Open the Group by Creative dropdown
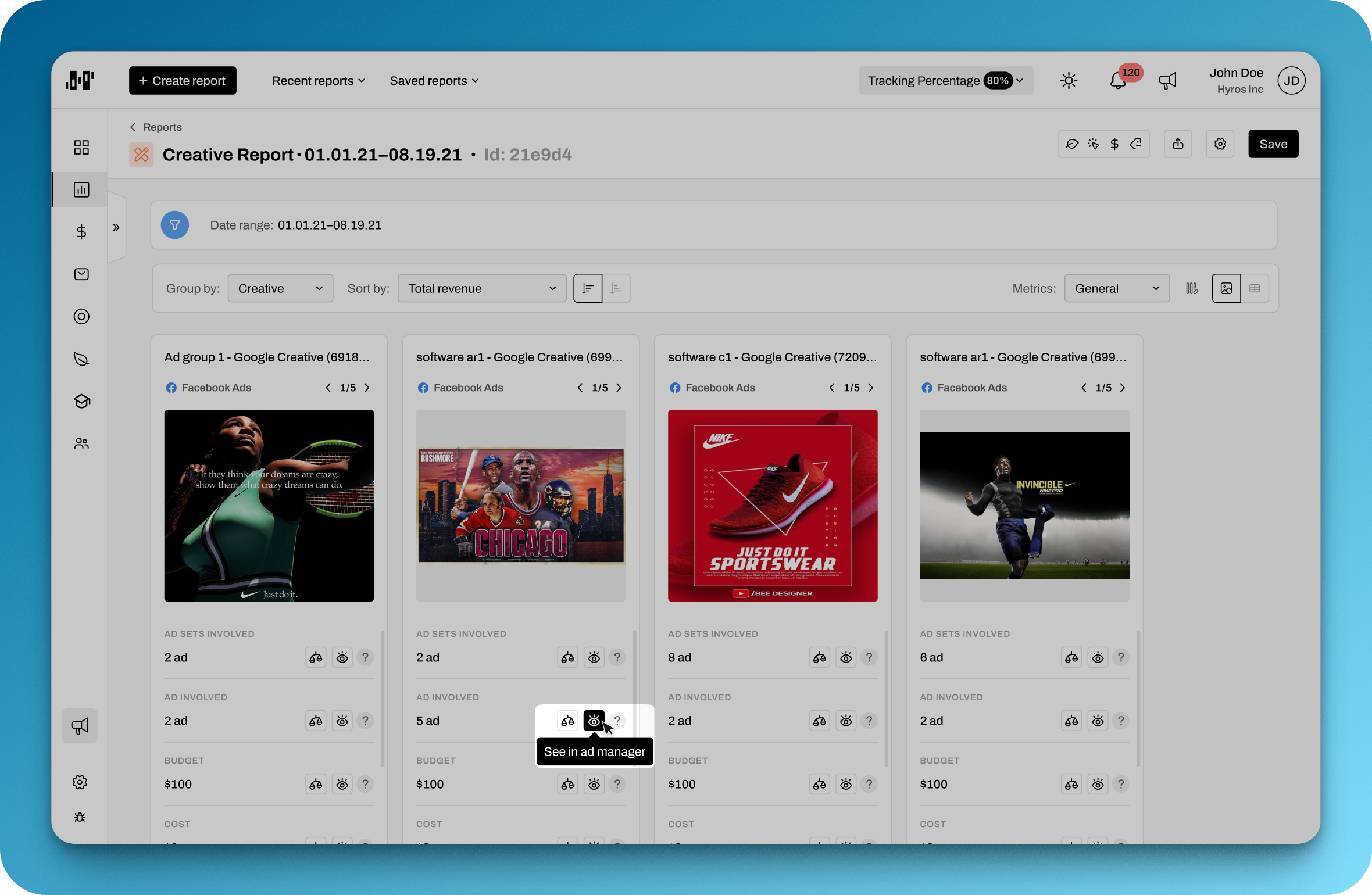Screen dimensions: 1372x895 point(280,288)
